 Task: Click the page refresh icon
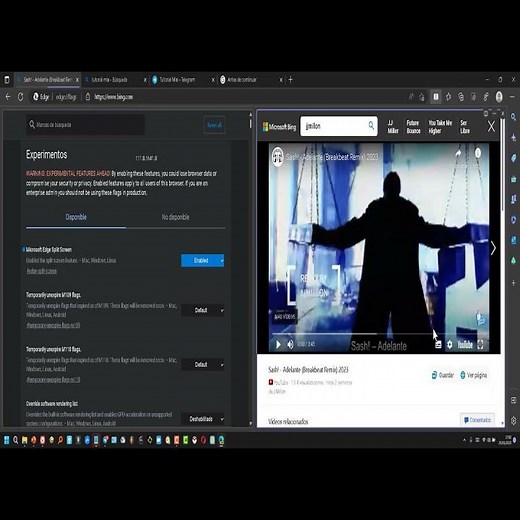point(21,97)
